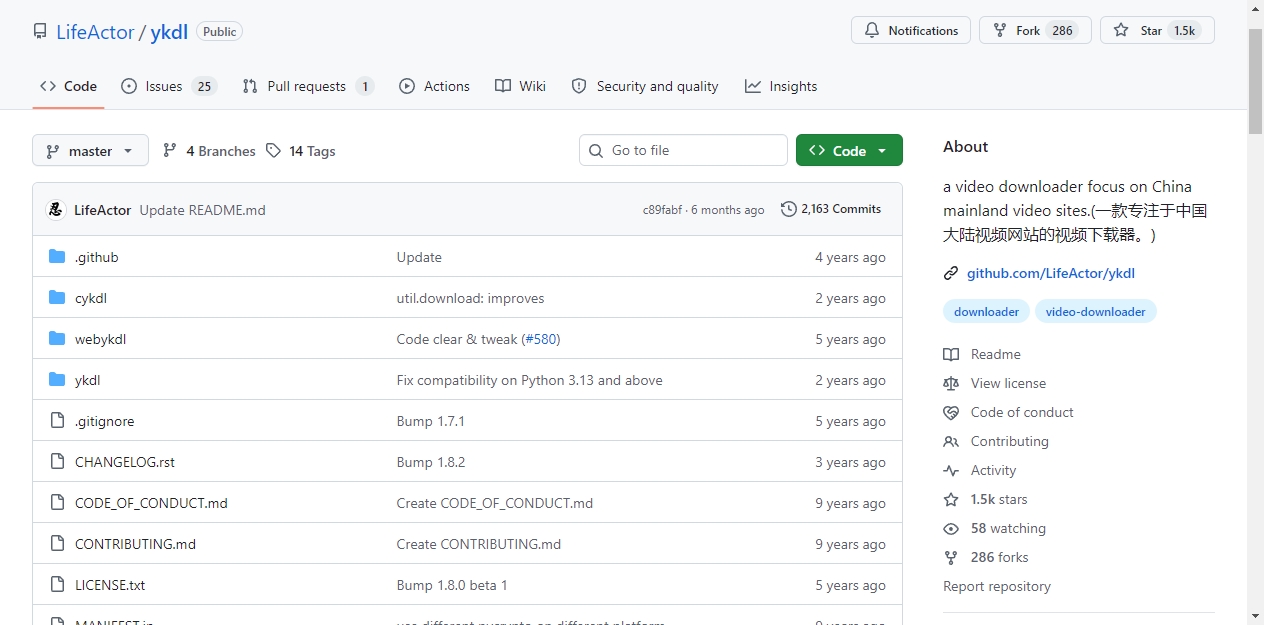Open the Readme link in About
The image size is (1264, 625).
982,354
